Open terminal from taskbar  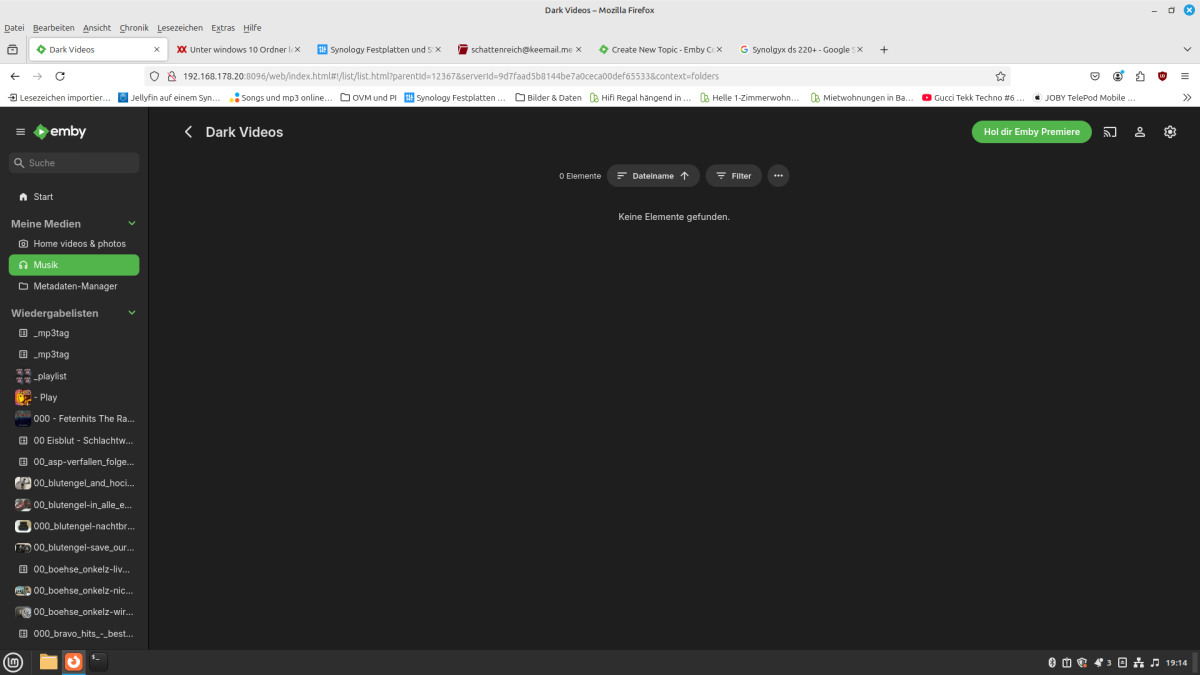click(x=98, y=661)
